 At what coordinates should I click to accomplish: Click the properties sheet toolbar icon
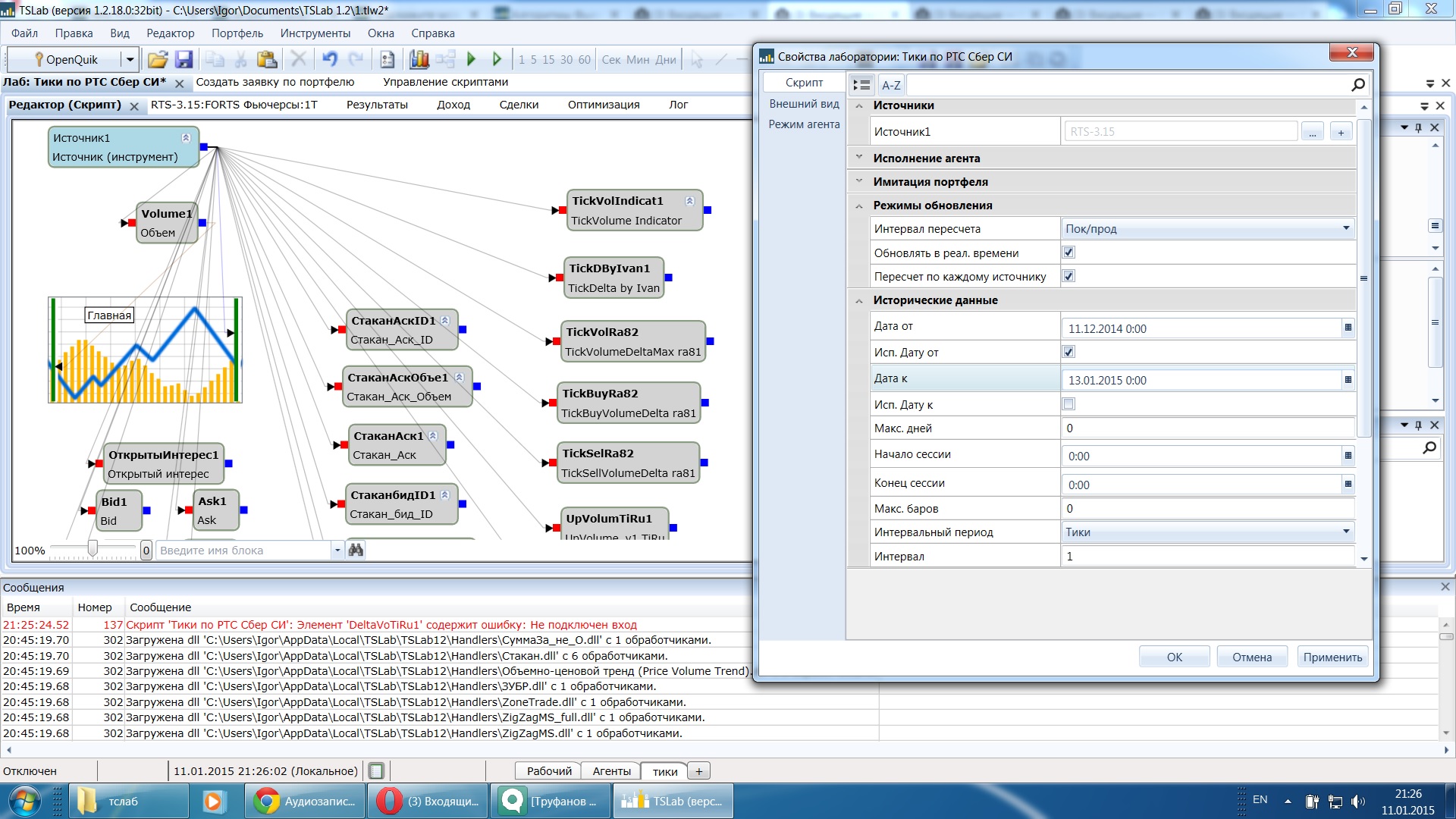tap(387, 59)
